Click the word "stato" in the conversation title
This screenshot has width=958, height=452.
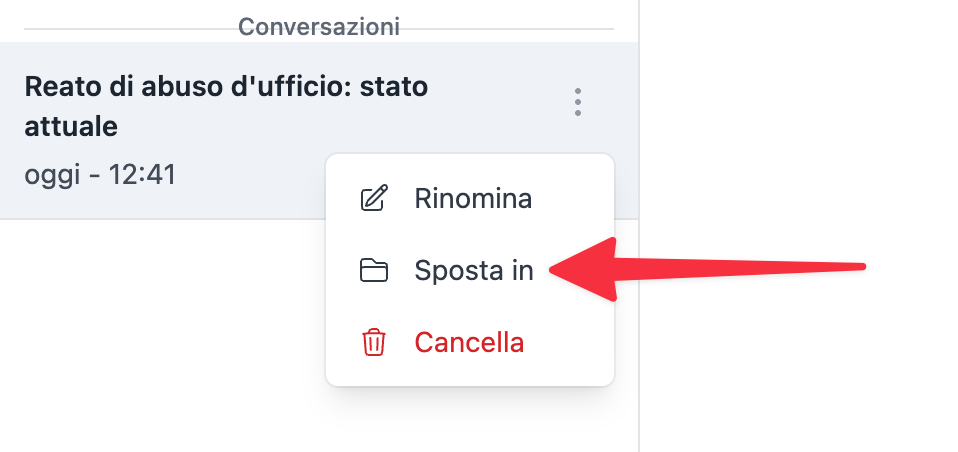click(x=393, y=87)
